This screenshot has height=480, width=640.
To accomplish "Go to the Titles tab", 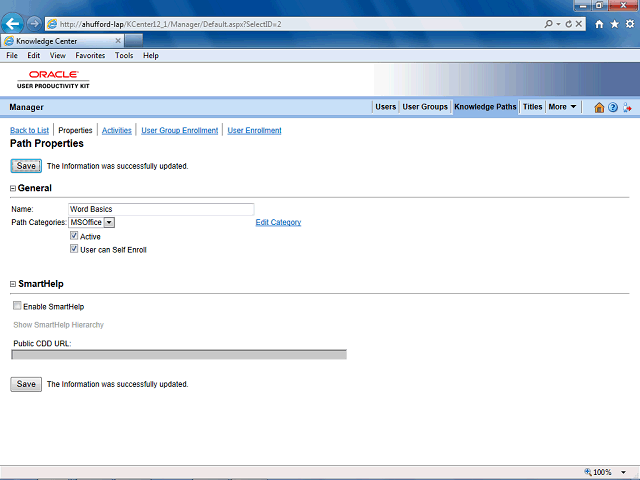I will click(x=533, y=107).
